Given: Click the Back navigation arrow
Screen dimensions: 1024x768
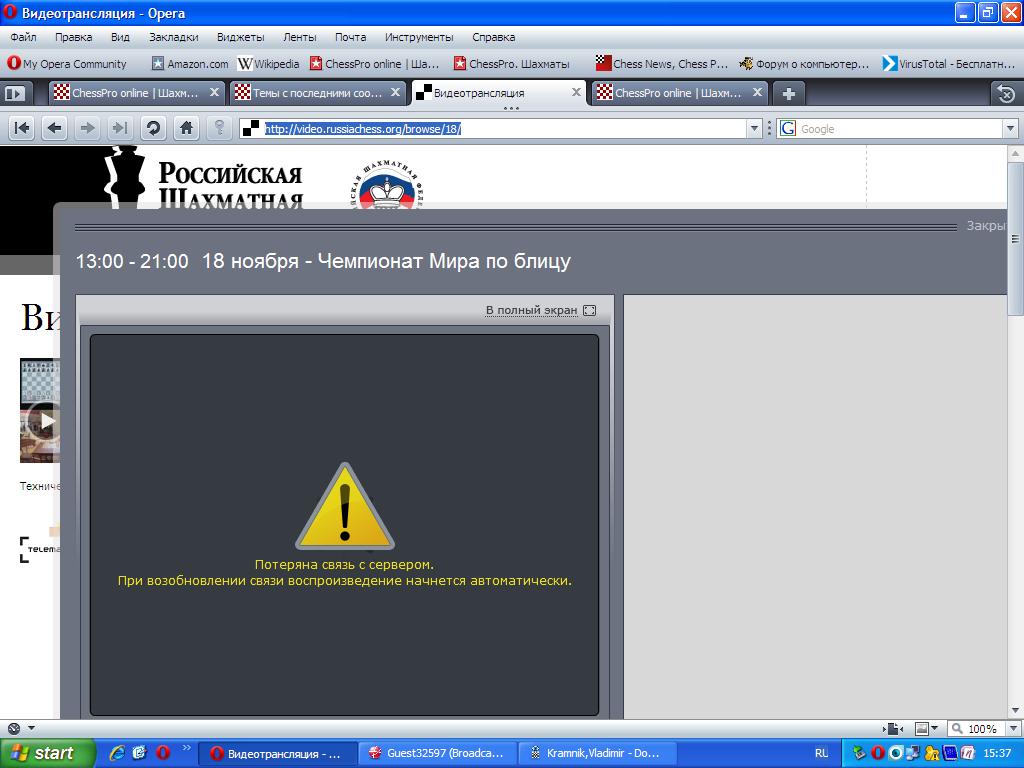Looking at the screenshot, I should coord(55,128).
